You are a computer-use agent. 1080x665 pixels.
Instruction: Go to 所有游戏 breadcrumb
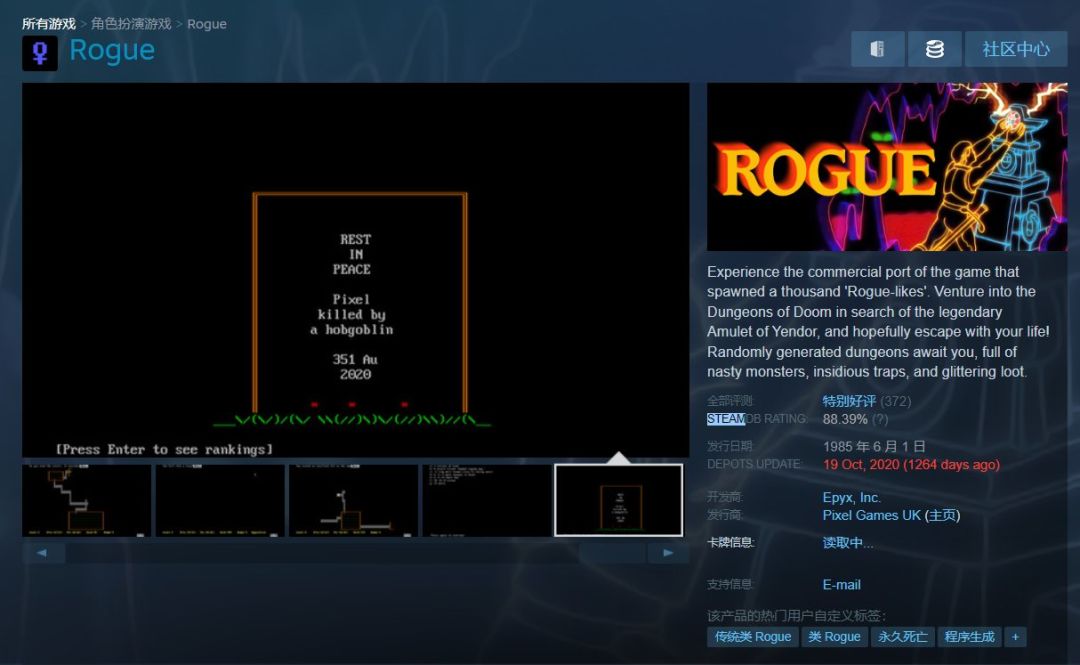48,24
